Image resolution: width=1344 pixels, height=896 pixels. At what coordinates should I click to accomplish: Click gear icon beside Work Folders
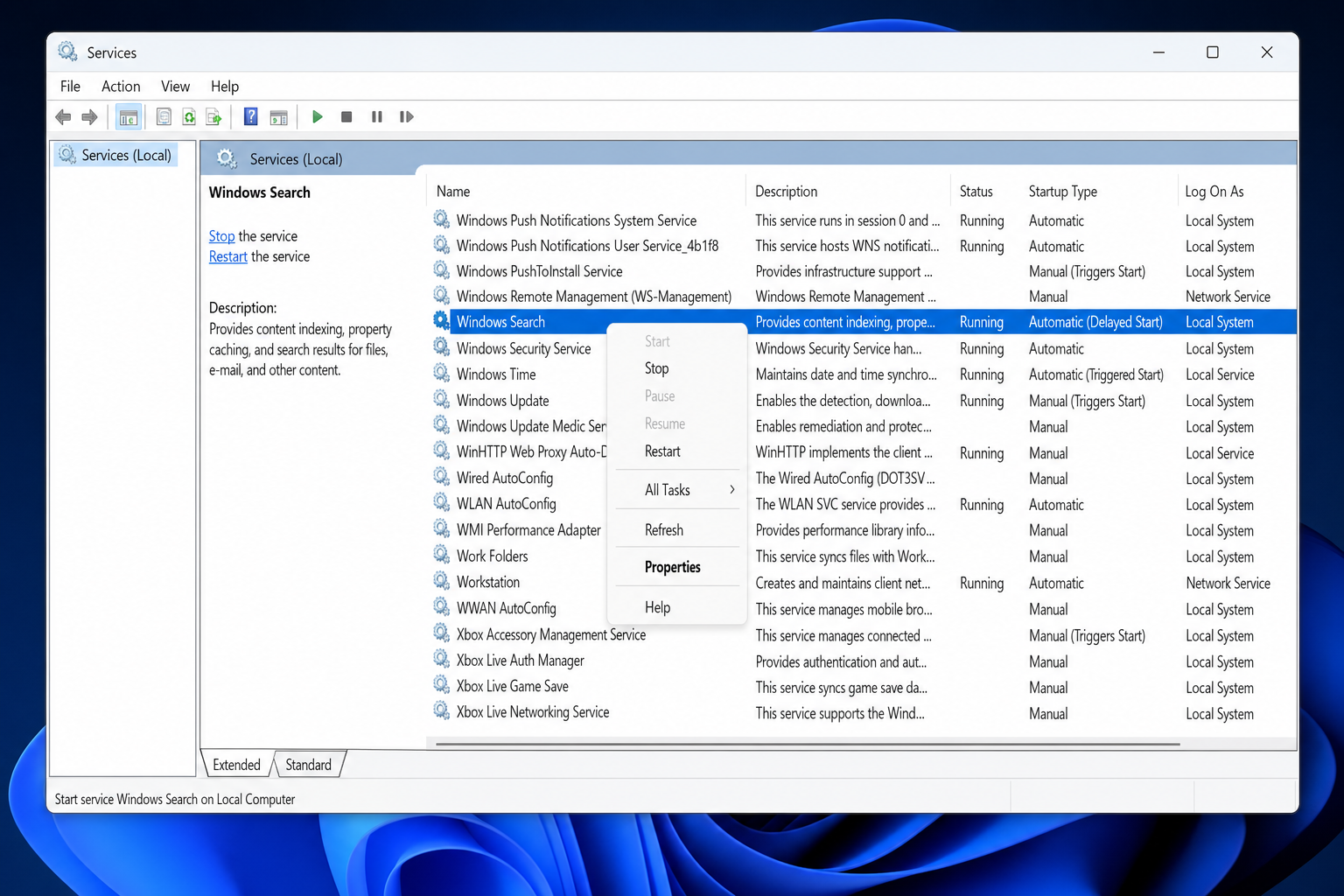coord(442,556)
